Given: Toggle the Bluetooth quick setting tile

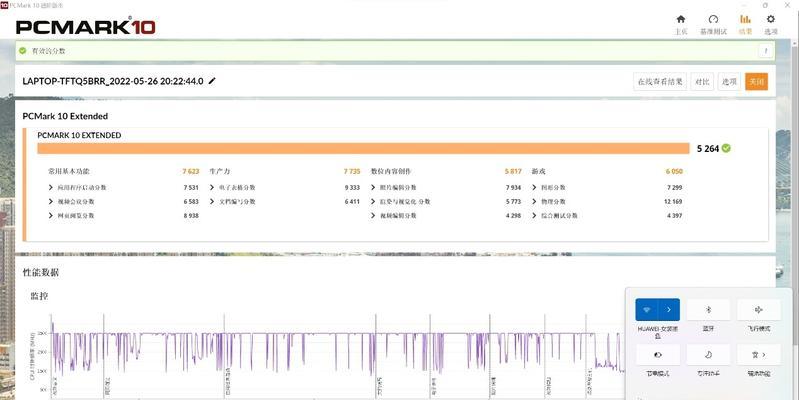Looking at the screenshot, I should click(708, 310).
